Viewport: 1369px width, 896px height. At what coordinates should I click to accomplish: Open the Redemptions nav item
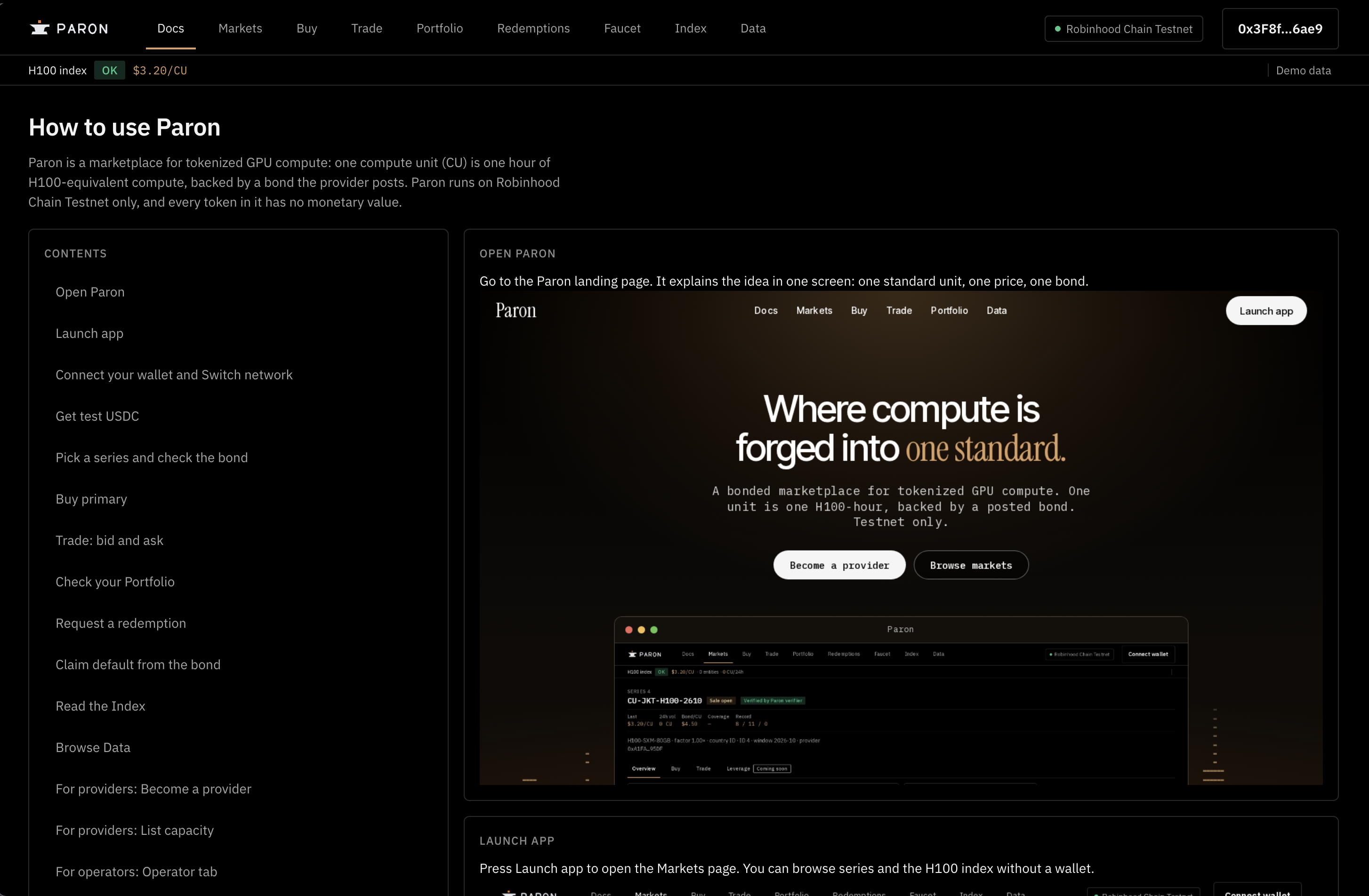point(533,28)
